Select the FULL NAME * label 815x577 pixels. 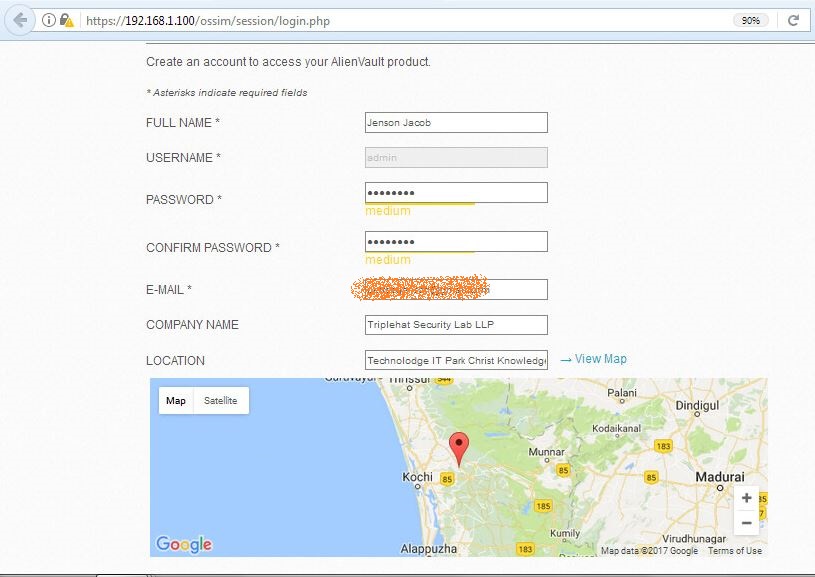pos(183,123)
